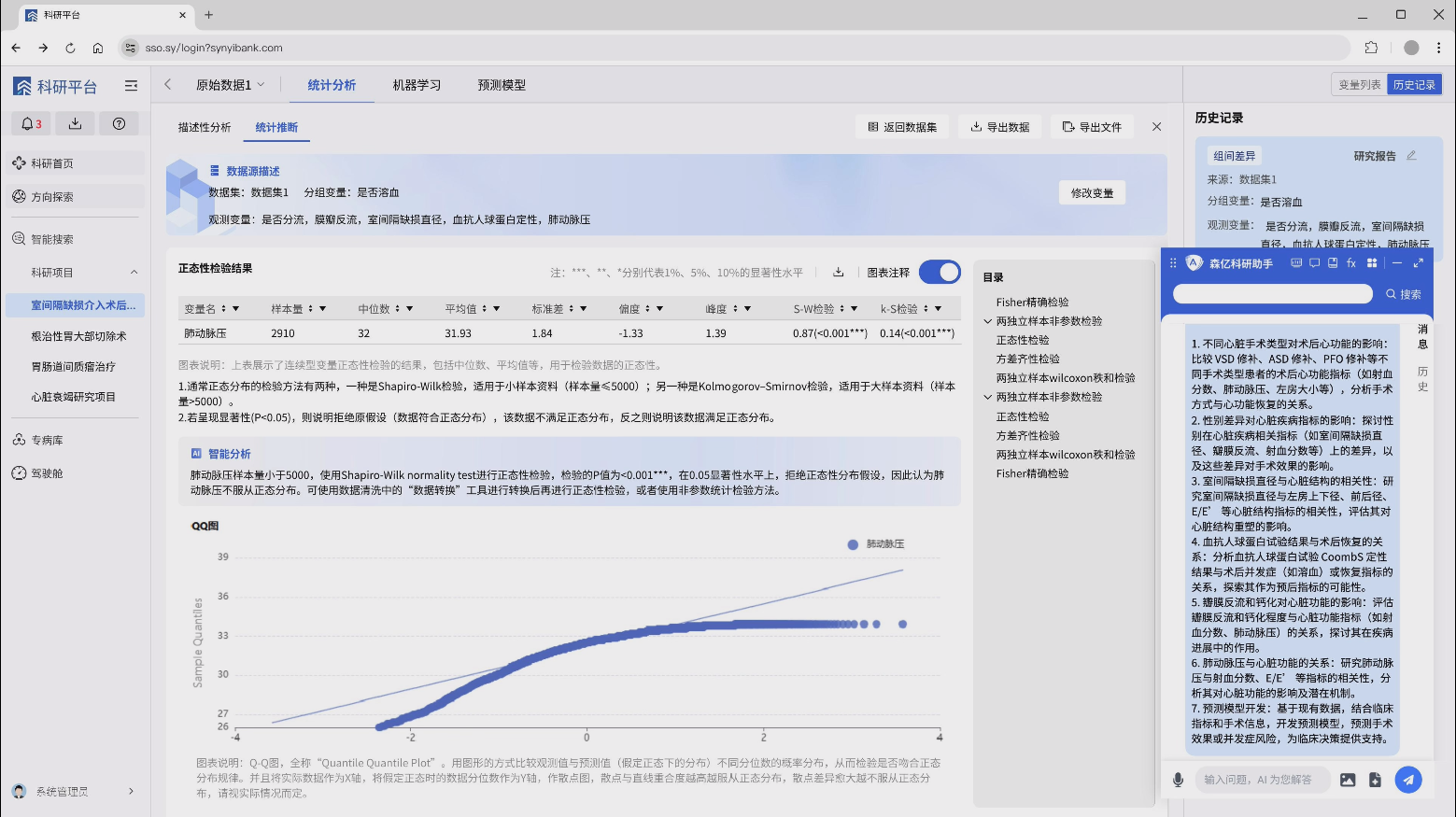
Task: Click the assistant 搜索 search button
Action: click(x=1404, y=294)
